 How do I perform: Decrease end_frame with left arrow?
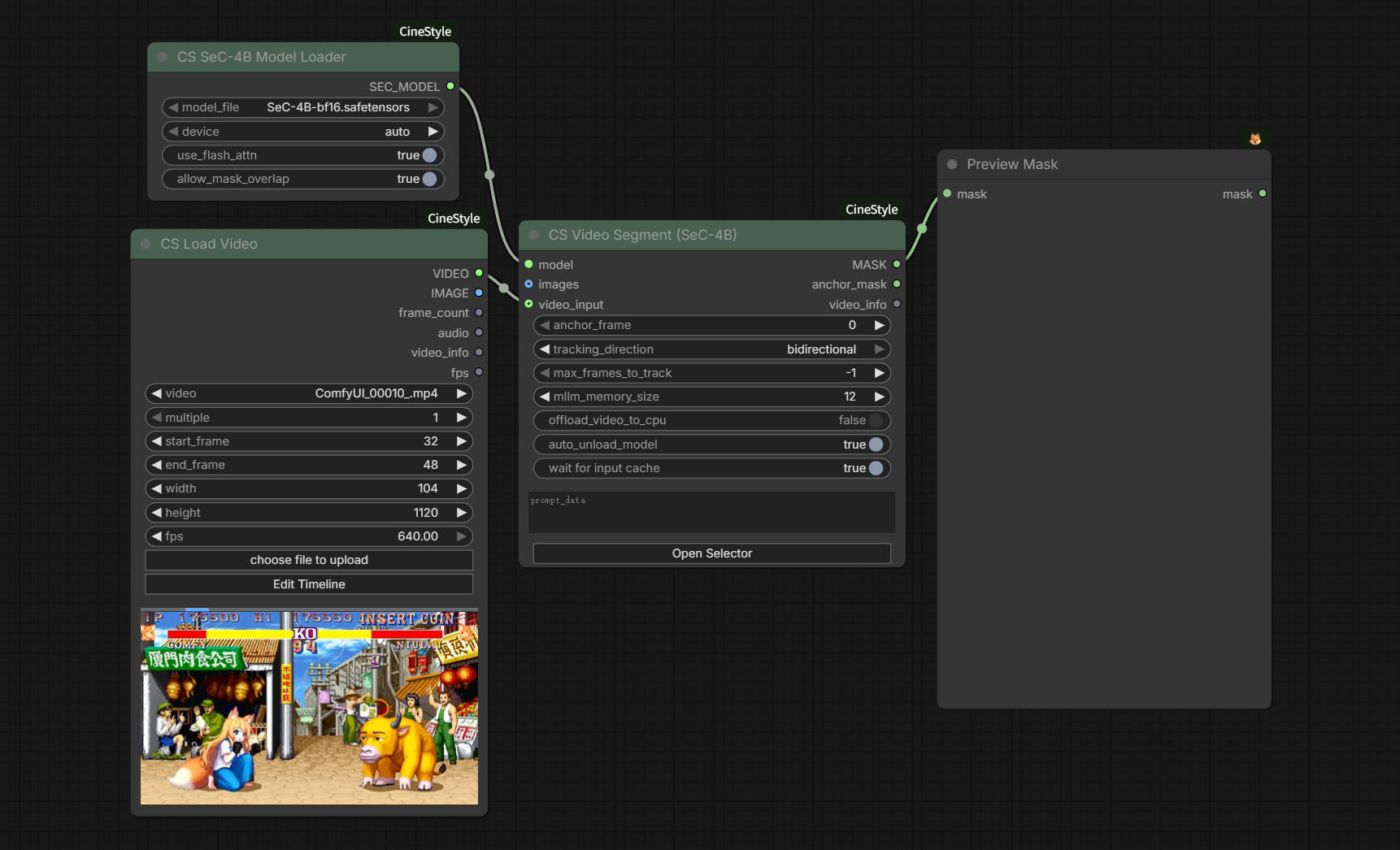(156, 465)
